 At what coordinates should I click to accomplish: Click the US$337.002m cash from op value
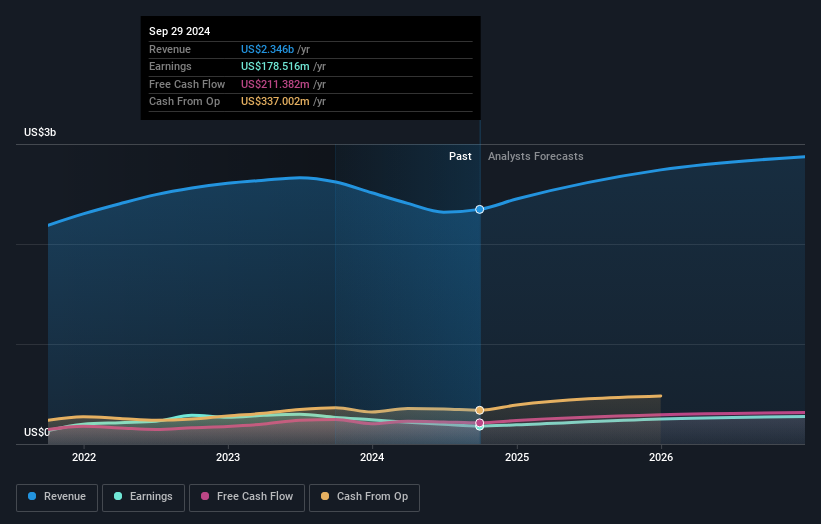[x=275, y=102]
